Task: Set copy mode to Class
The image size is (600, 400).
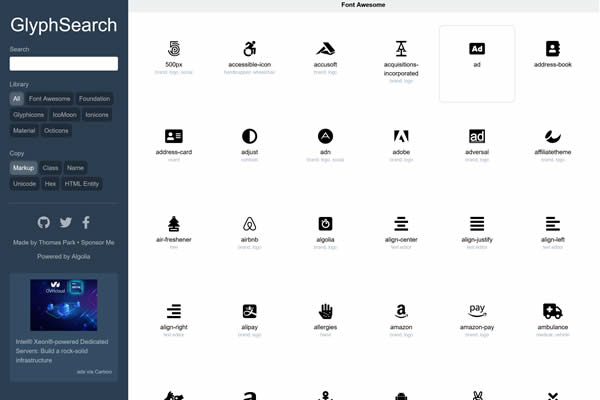Action: pyautogui.click(x=51, y=168)
